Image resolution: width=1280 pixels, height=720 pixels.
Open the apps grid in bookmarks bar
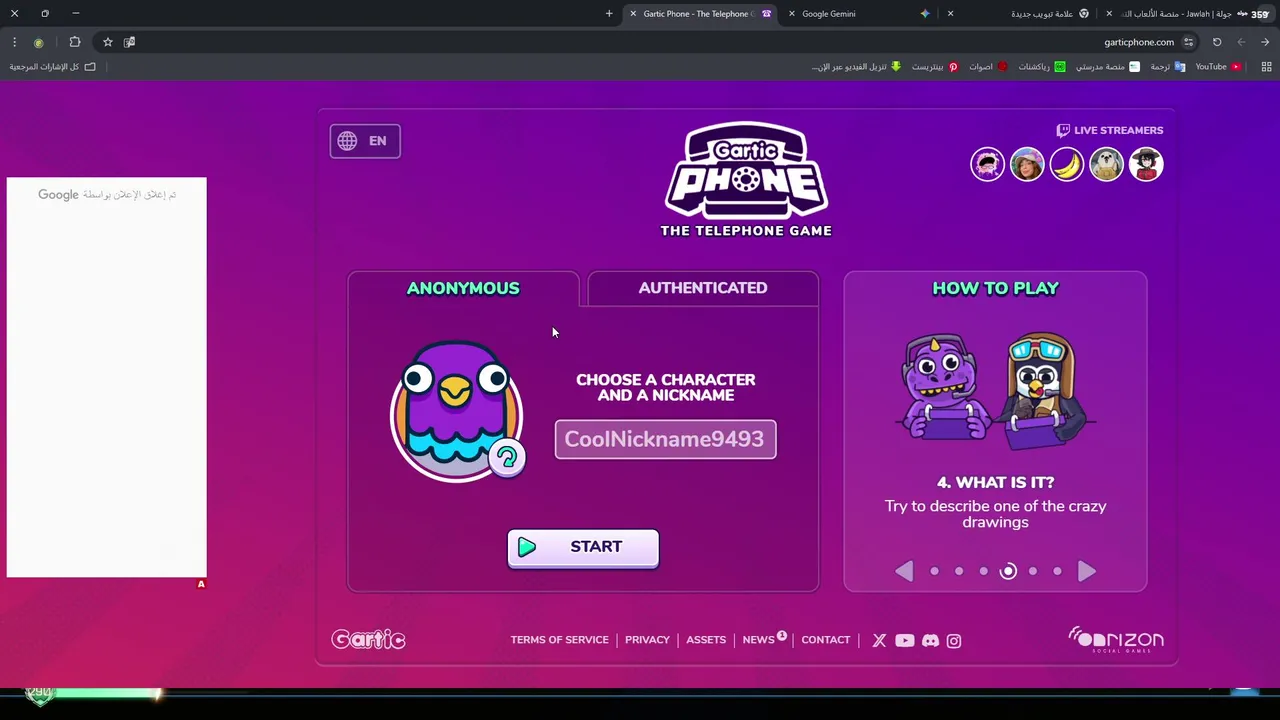point(1266,67)
